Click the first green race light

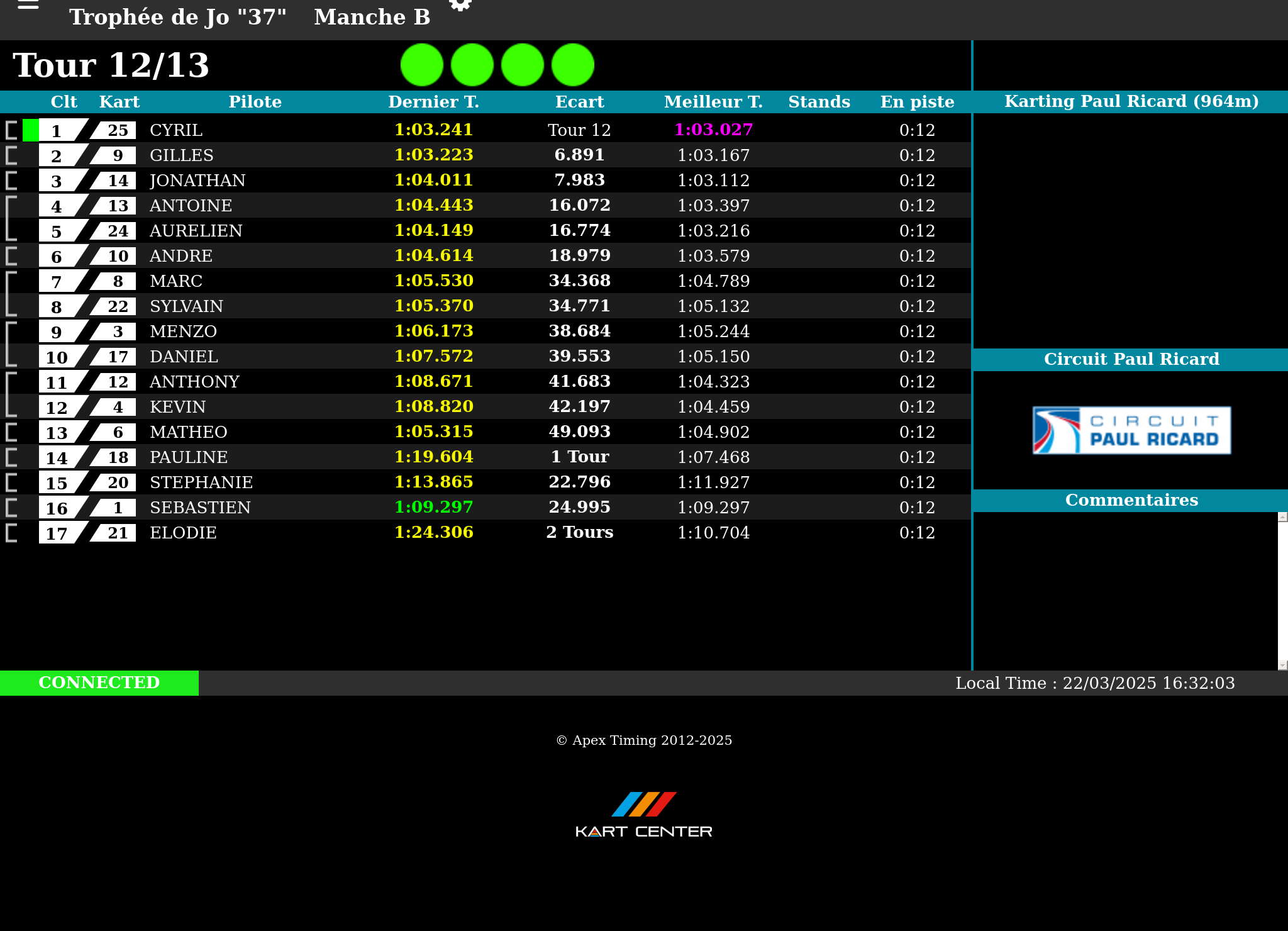(422, 65)
